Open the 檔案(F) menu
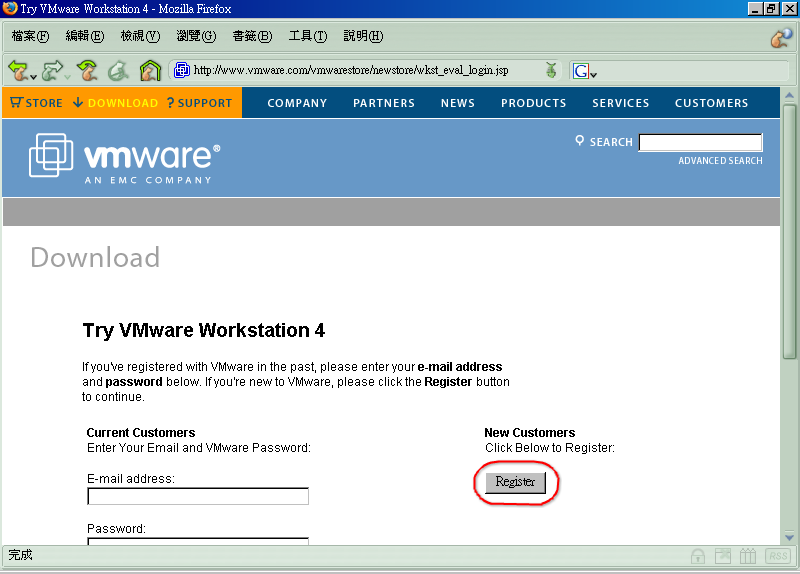 tap(30, 36)
